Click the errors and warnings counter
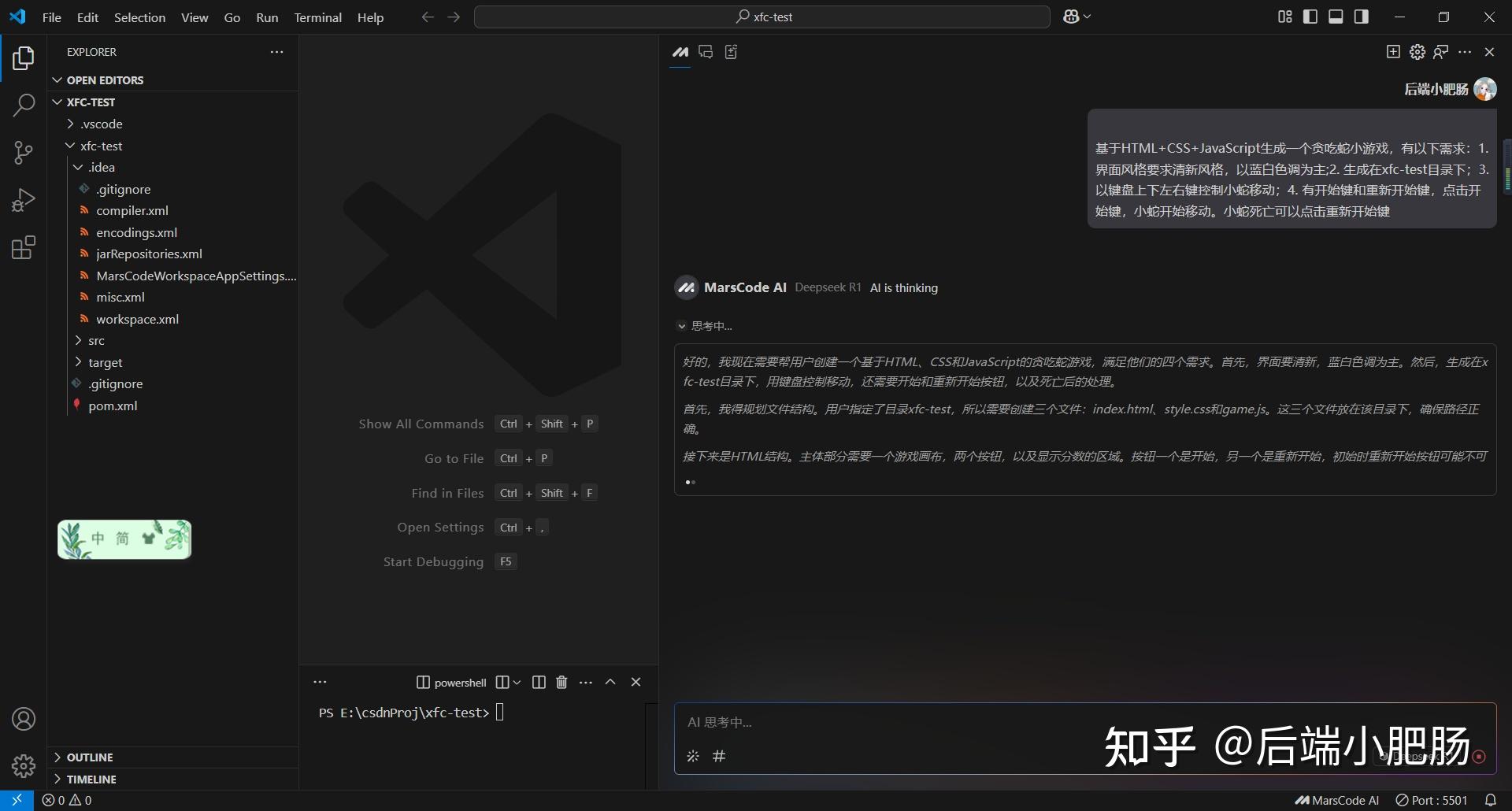The width and height of the screenshot is (1512, 811). [68, 800]
